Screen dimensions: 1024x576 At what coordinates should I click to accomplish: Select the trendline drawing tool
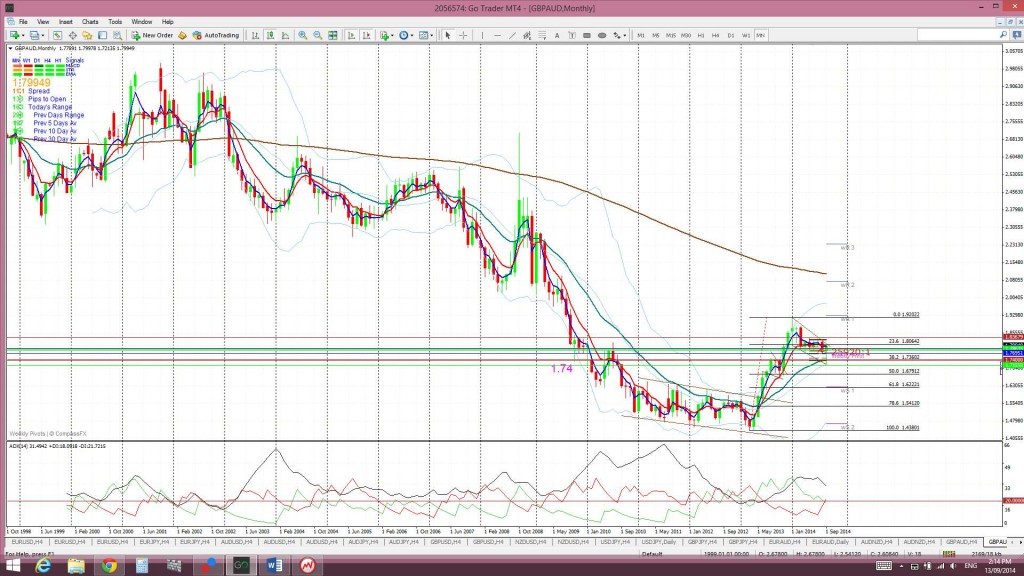pos(513,35)
